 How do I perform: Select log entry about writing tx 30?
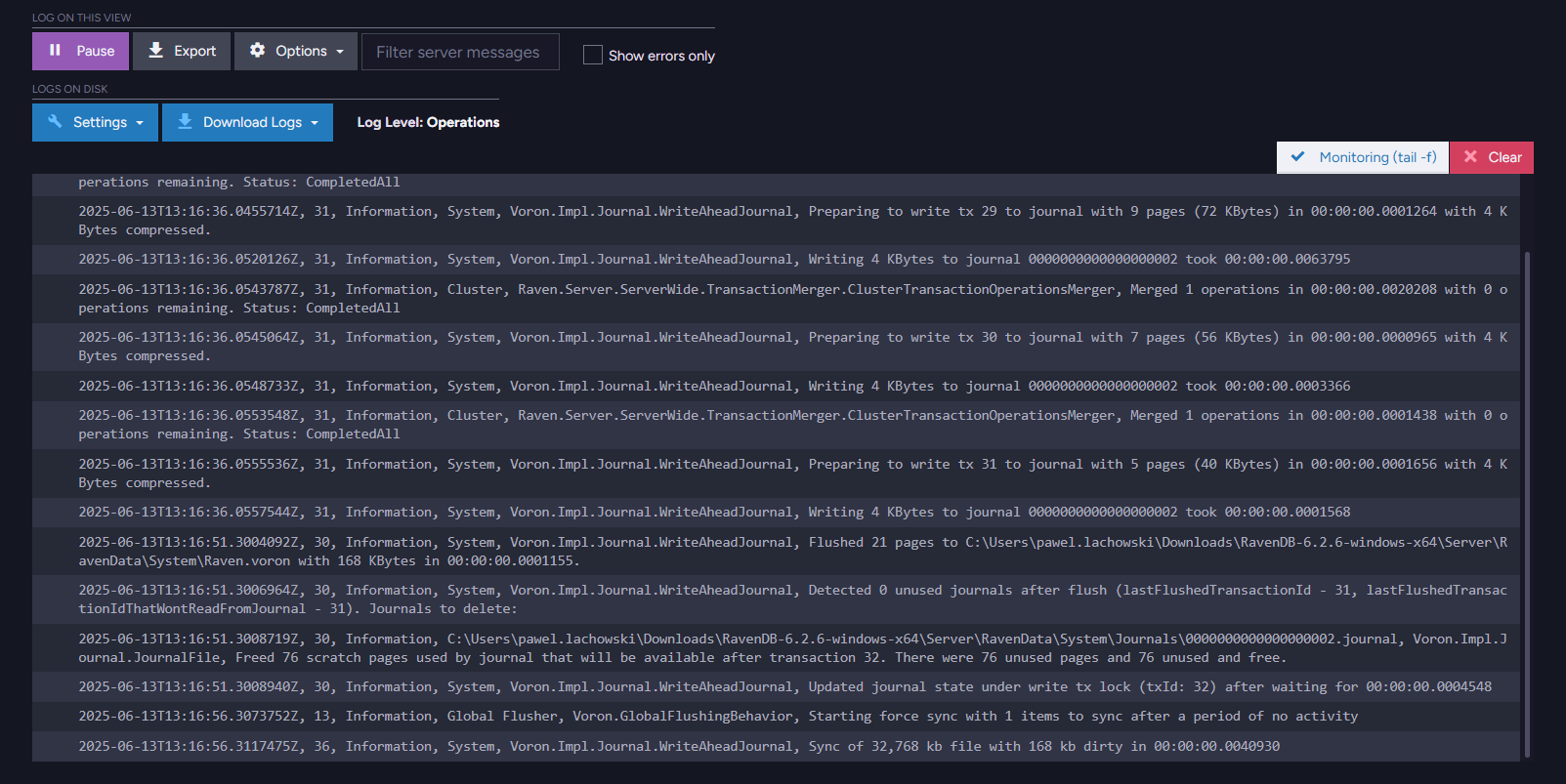776,347
